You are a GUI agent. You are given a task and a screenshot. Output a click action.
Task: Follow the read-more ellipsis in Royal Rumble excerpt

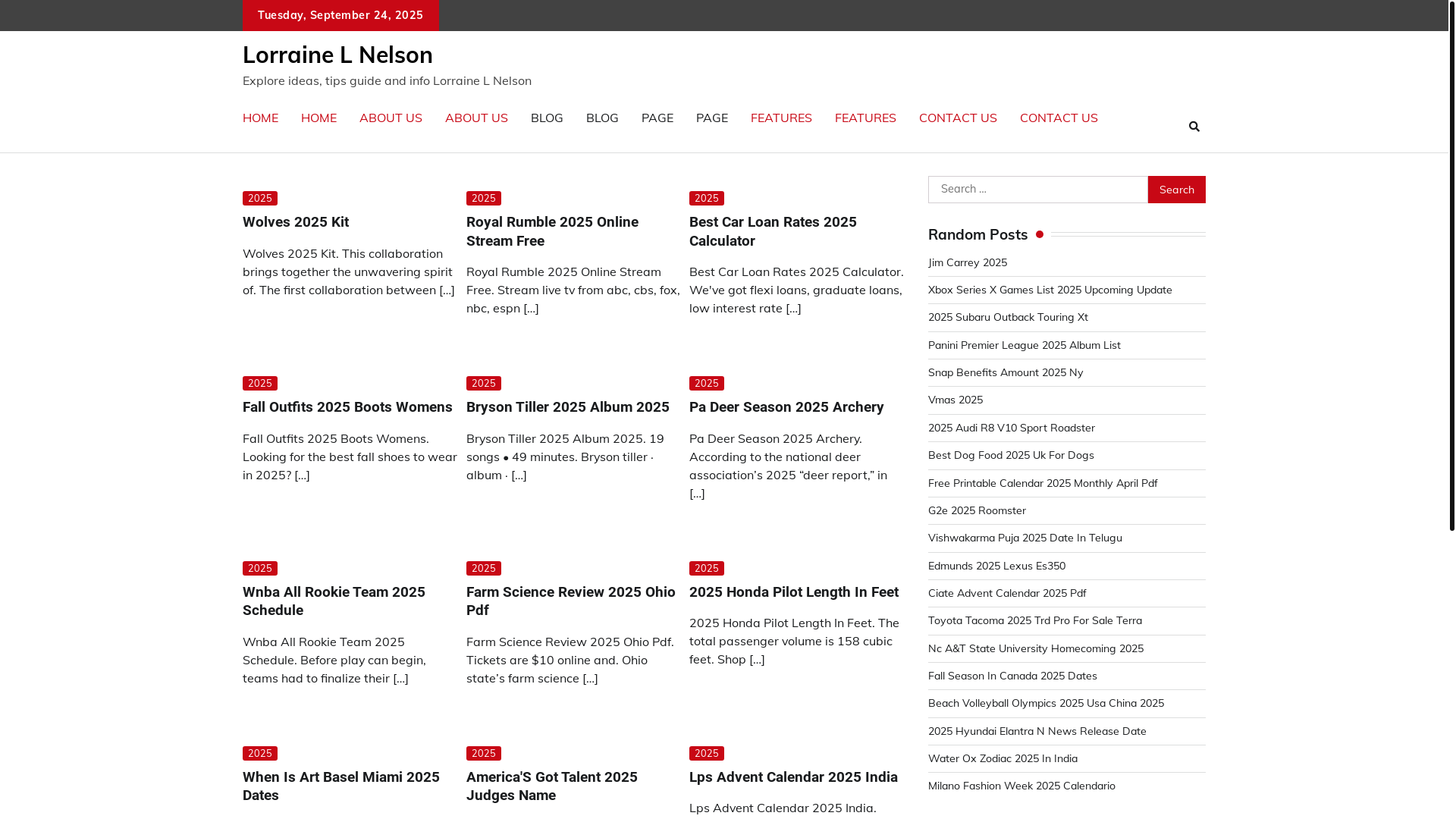click(531, 309)
